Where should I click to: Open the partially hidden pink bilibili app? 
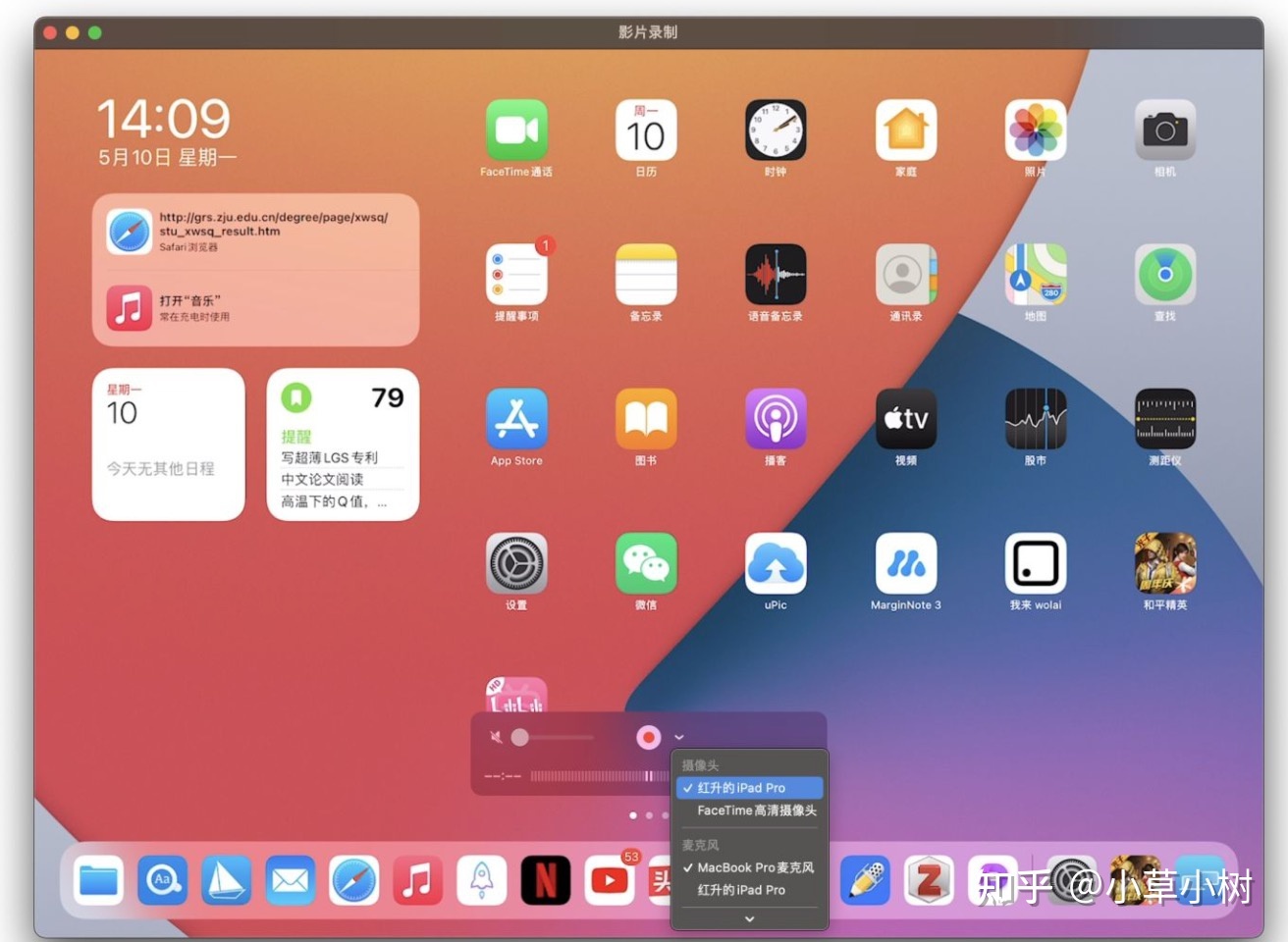tap(516, 695)
